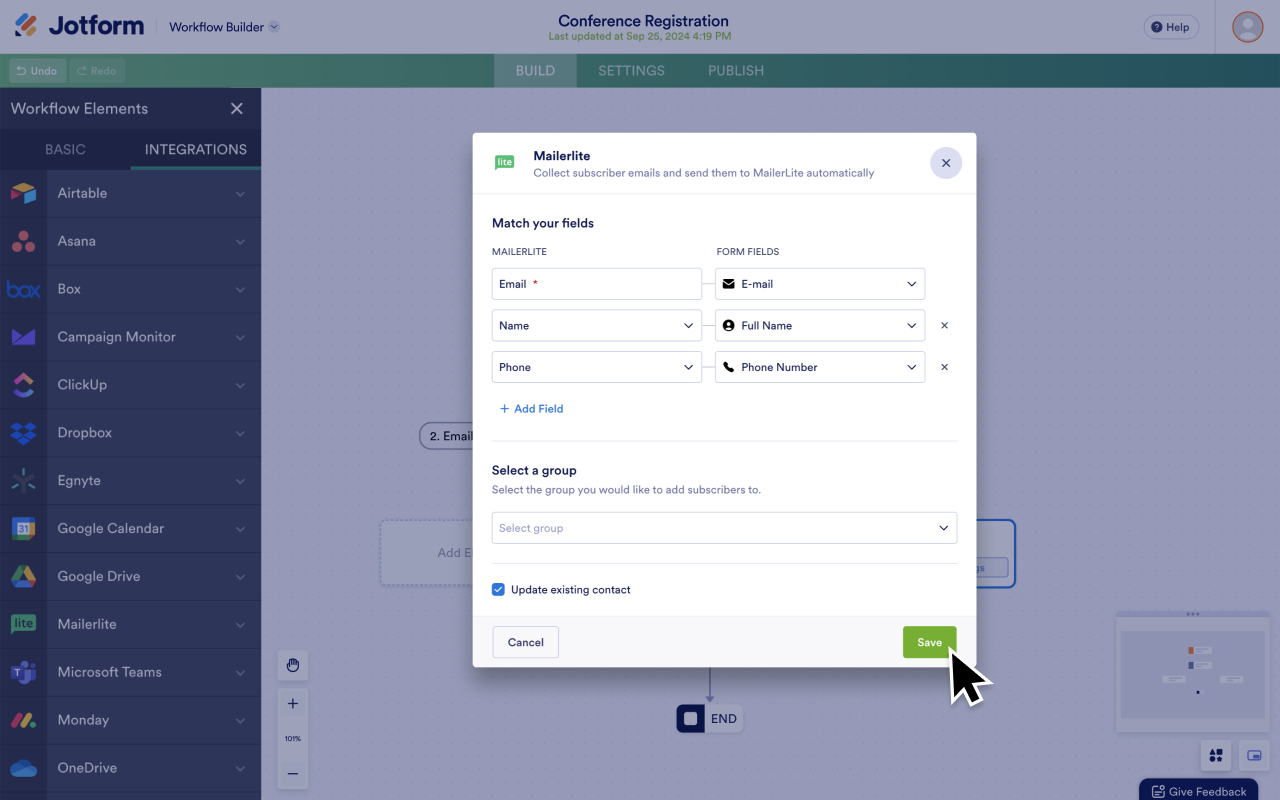
Task: Open the E-mail form field dropdown
Action: coord(820,284)
